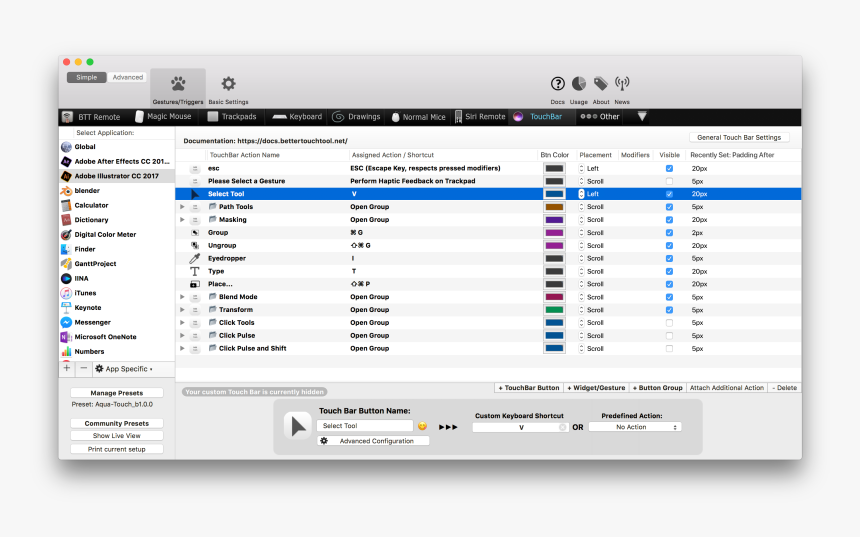Open the Gestures/Triggers paw icon
This screenshot has width=860, height=537.
pyautogui.click(x=178, y=84)
